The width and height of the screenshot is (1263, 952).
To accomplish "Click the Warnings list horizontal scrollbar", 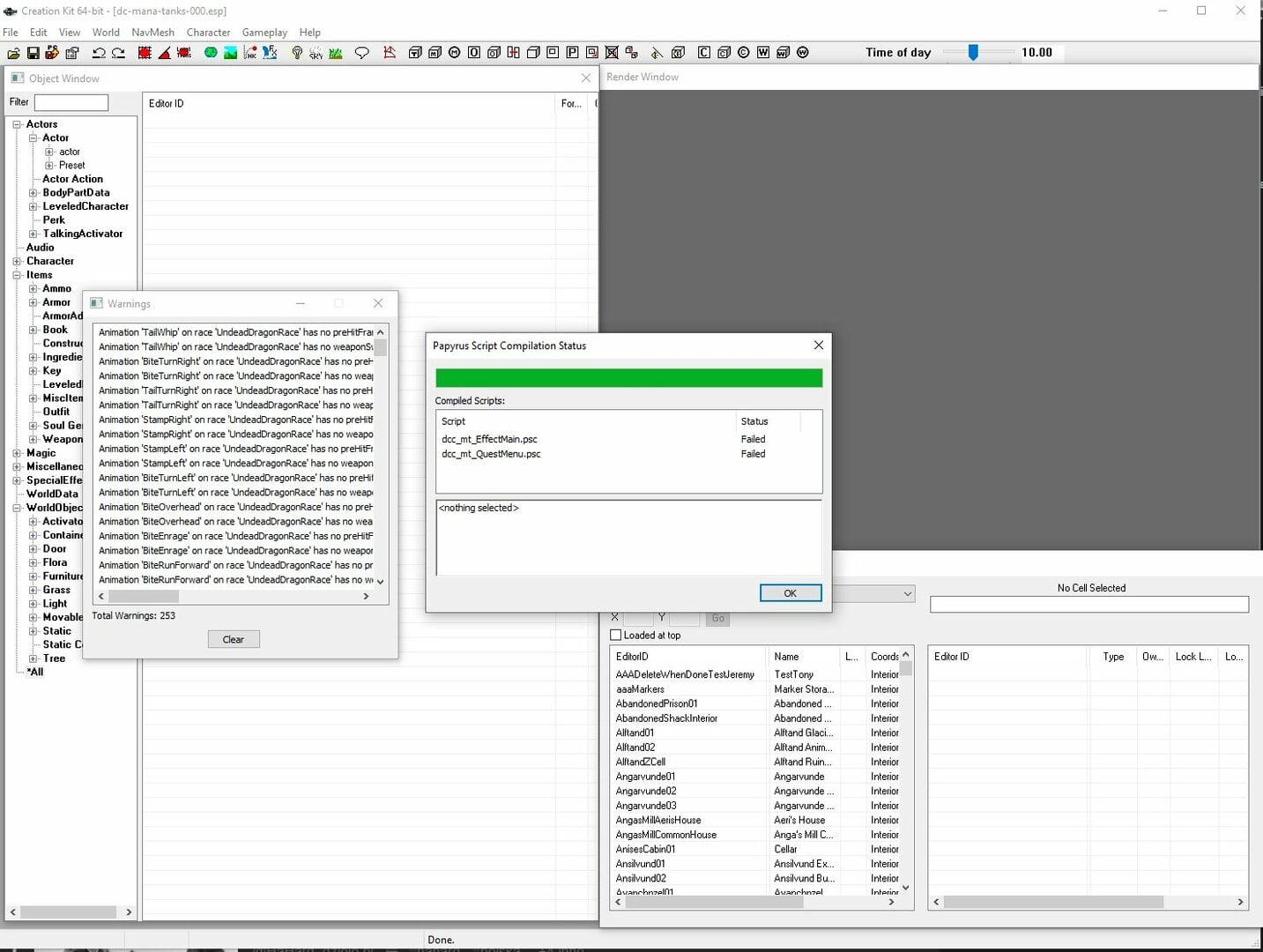I will coord(234,597).
